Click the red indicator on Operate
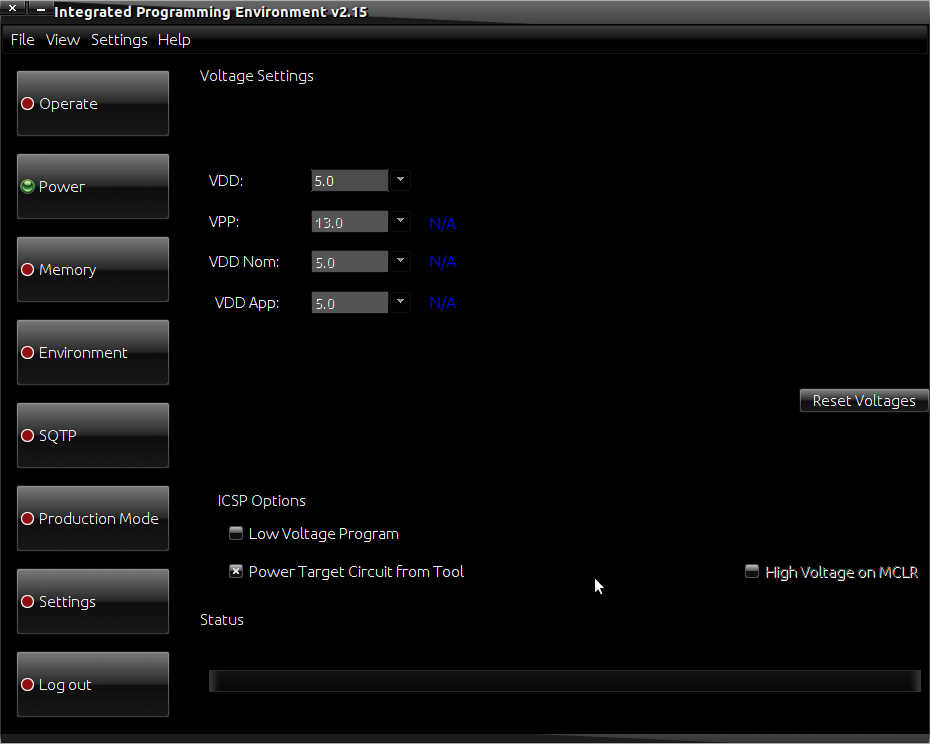930x744 pixels. coord(27,103)
